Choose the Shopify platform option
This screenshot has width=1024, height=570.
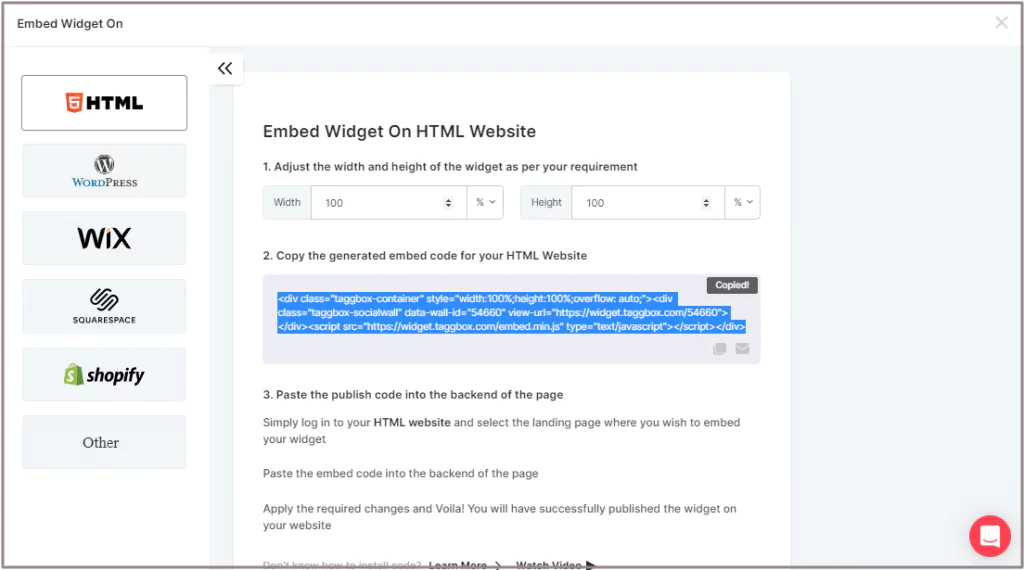click(104, 374)
